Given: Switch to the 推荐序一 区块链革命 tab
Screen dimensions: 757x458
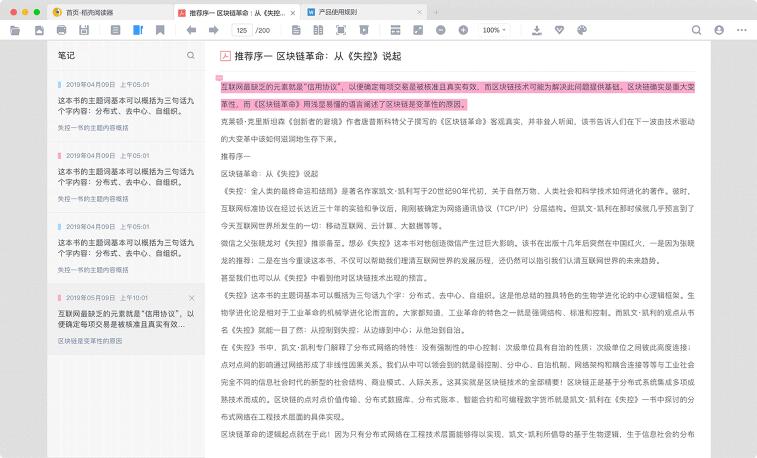Looking at the screenshot, I should point(237,13).
